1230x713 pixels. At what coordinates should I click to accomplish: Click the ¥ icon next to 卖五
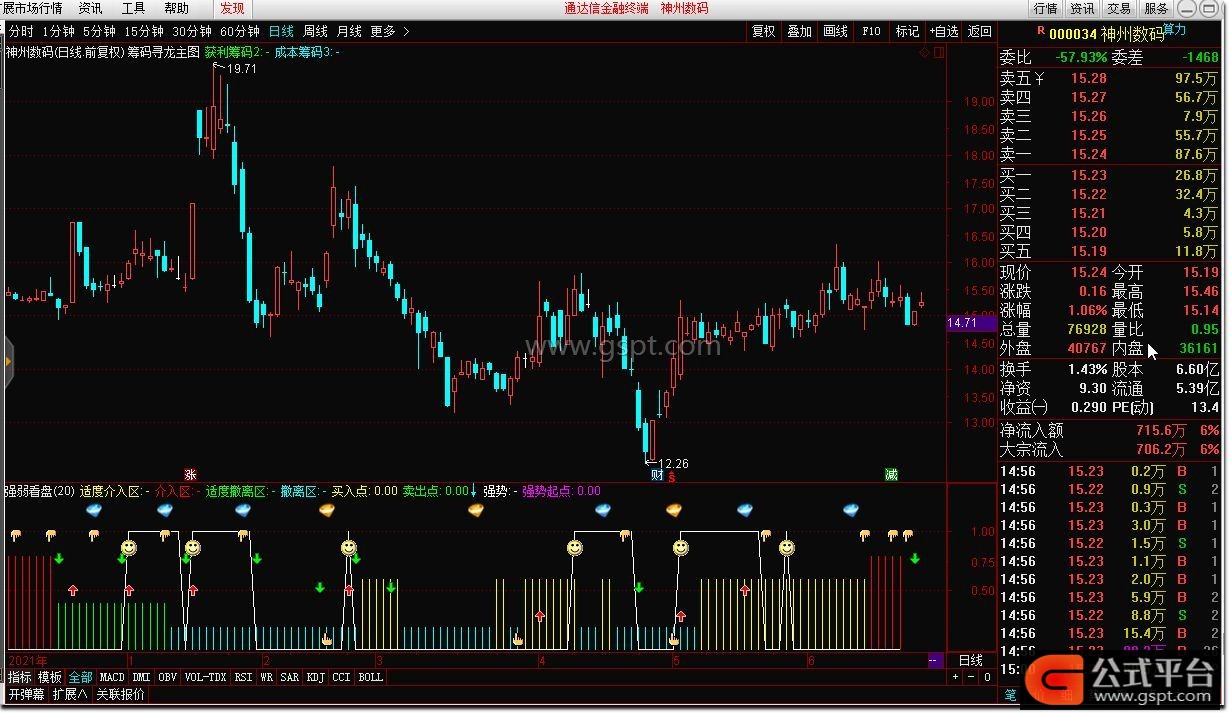click(1039, 78)
